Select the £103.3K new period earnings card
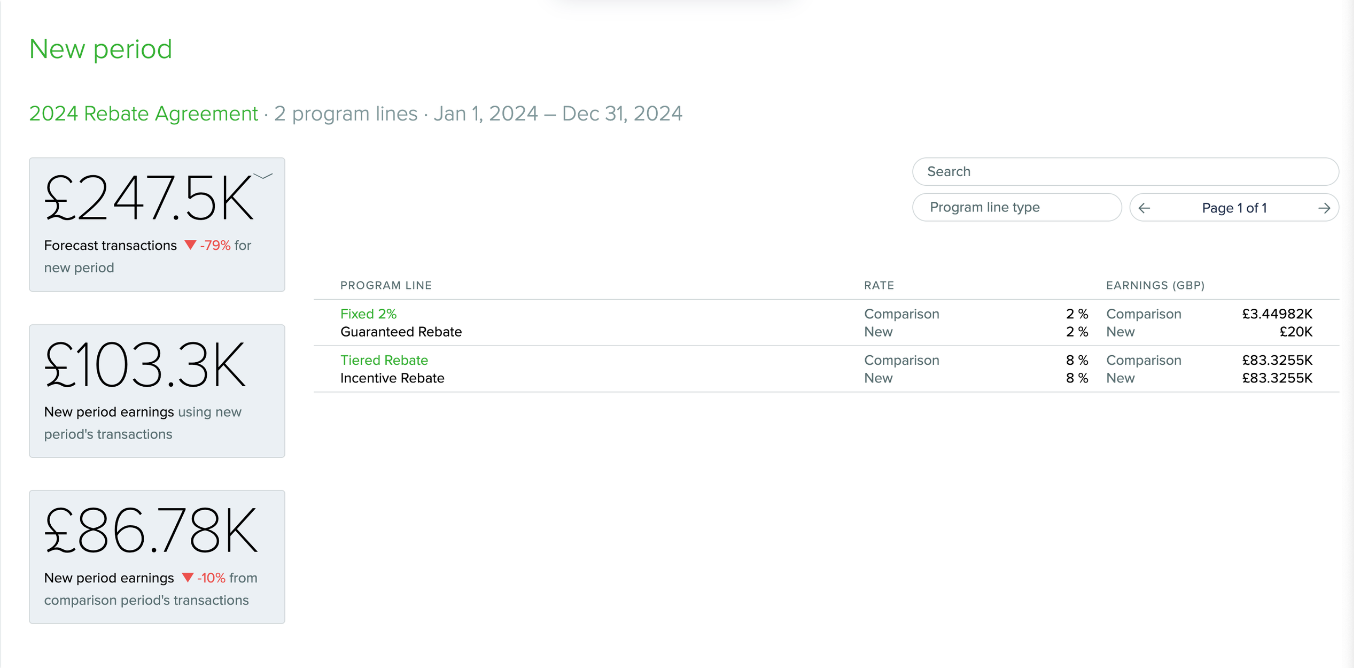This screenshot has width=1354, height=668. tap(157, 391)
